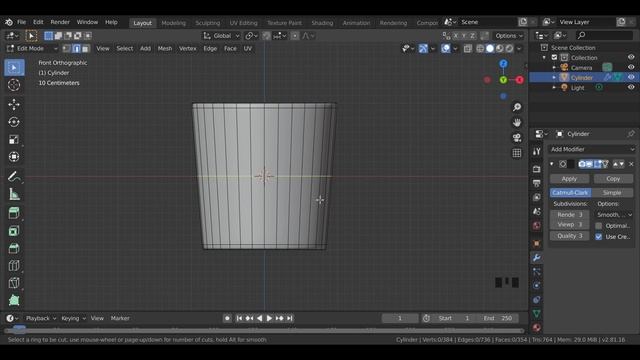Remove the modifier with the X button

(631, 164)
